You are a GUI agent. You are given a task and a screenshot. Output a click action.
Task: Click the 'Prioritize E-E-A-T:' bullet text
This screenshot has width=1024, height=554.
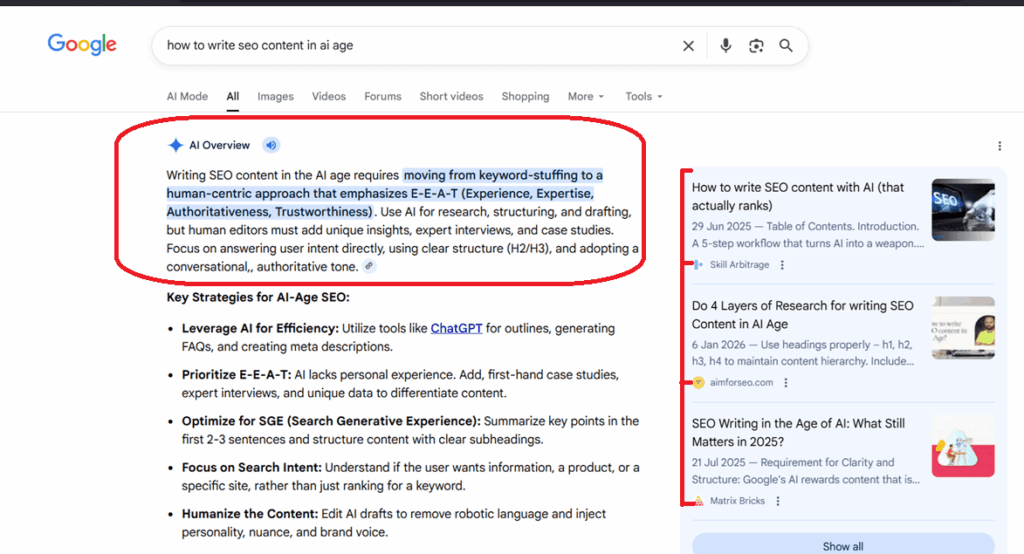coord(236,374)
